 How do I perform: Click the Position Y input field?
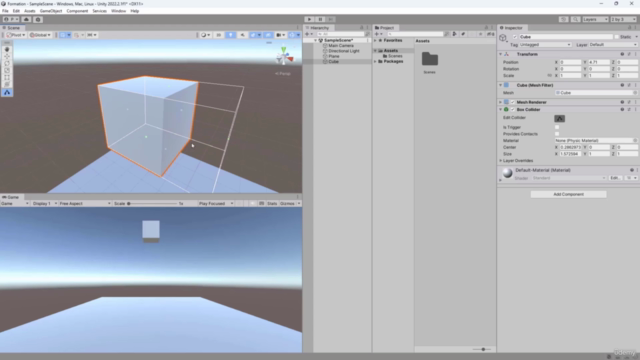click(599, 62)
